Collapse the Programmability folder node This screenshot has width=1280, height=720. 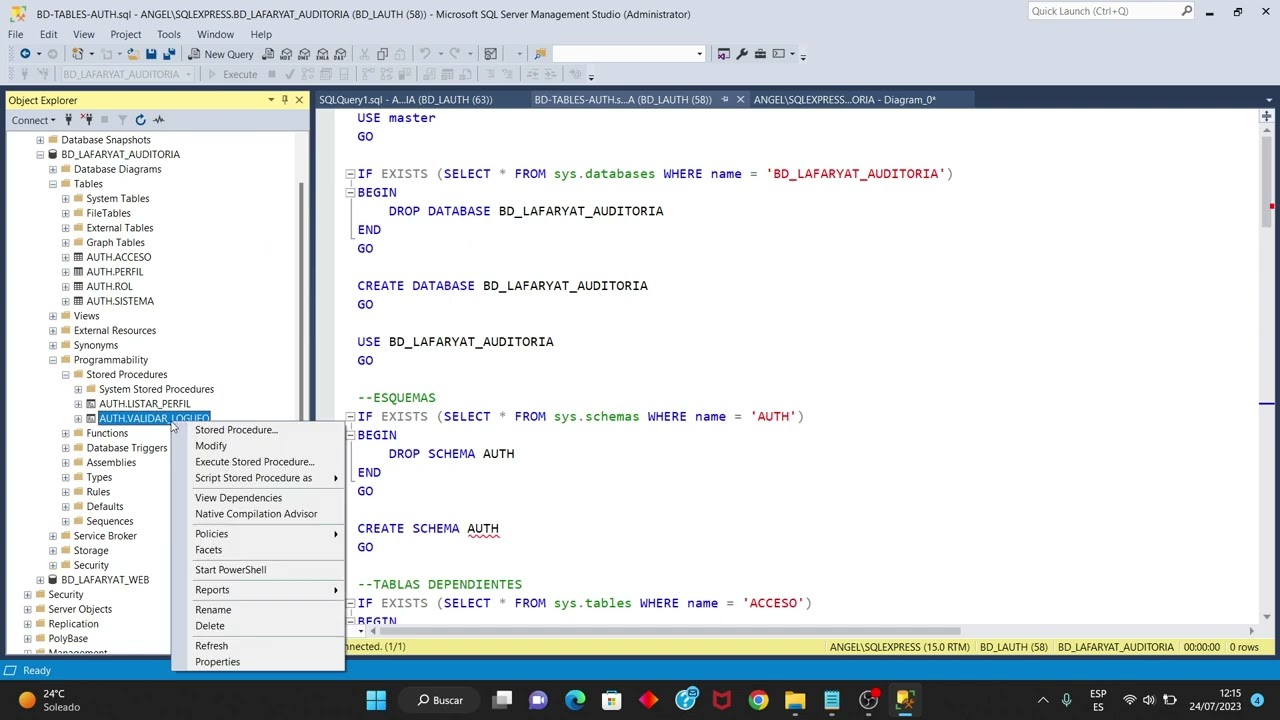click(53, 360)
